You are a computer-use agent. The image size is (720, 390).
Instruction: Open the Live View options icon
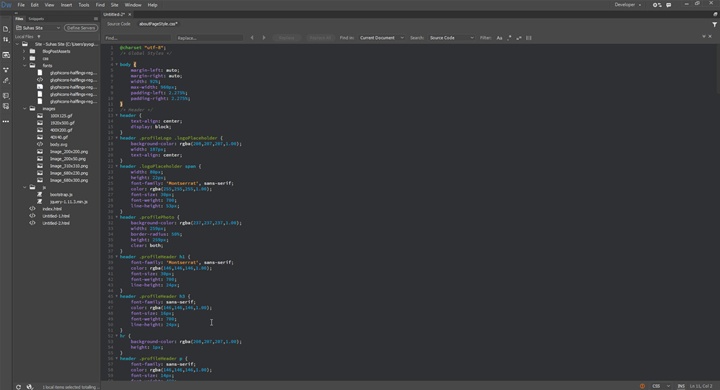pyautogui.click(x=6, y=55)
